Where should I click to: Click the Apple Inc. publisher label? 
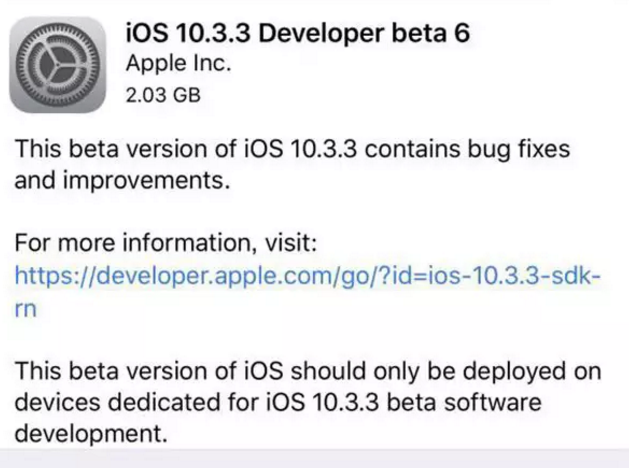click(178, 65)
